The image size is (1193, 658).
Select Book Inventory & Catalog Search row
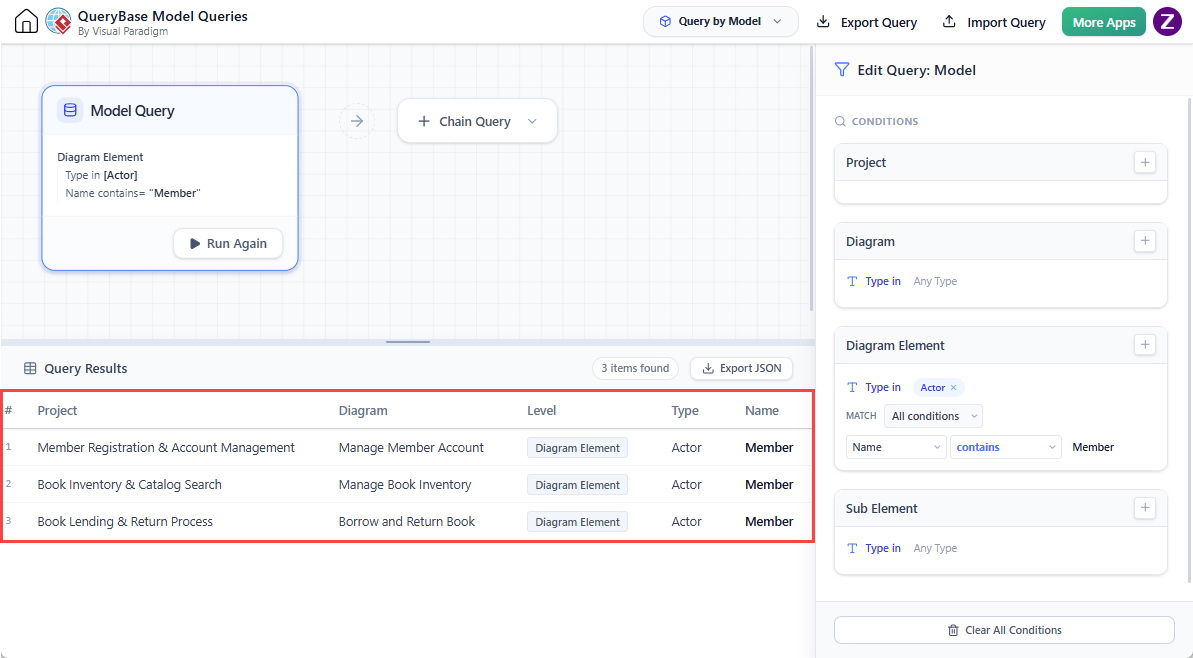pos(408,485)
